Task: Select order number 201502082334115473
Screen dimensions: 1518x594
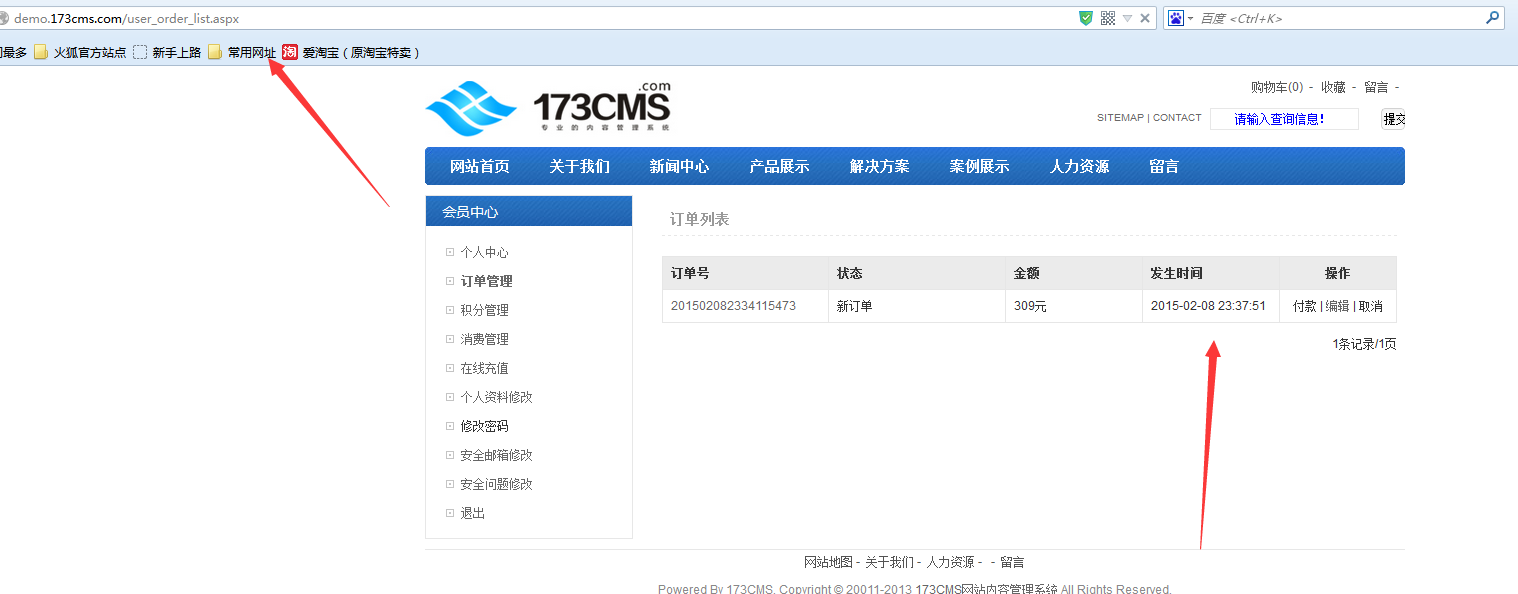Action: [x=733, y=306]
